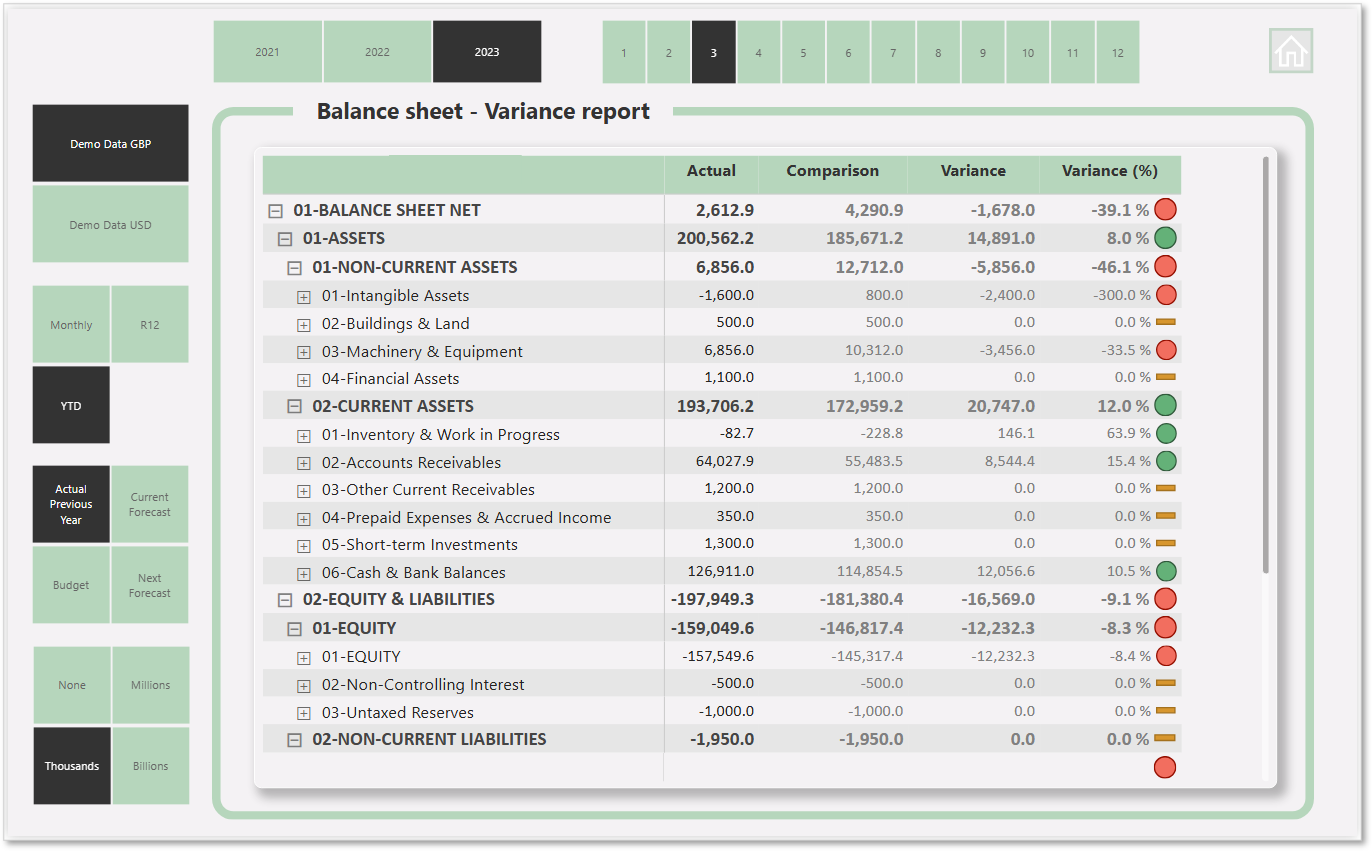
Task: Select month 12
Action: pyautogui.click(x=1117, y=52)
